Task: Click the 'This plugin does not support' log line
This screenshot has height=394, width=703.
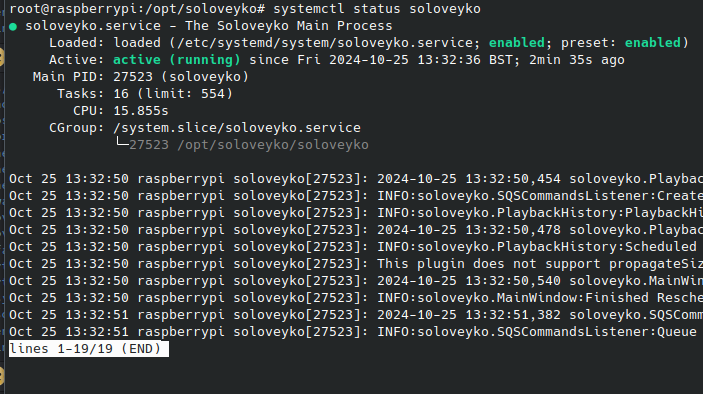Action: coord(356,264)
